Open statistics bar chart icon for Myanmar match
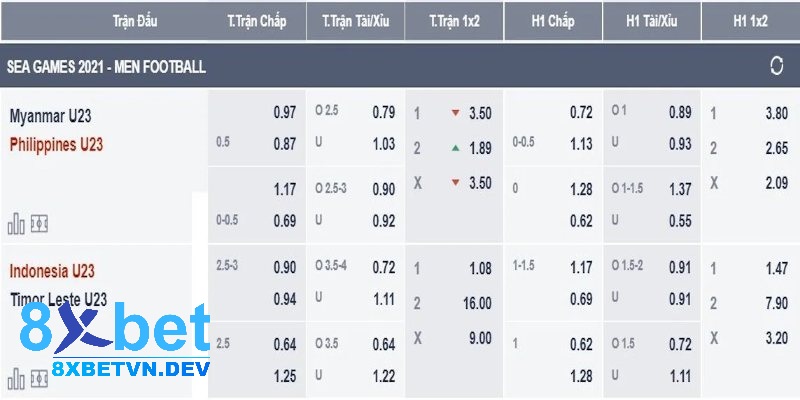Image resolution: width=800 pixels, height=400 pixels. tap(16, 223)
